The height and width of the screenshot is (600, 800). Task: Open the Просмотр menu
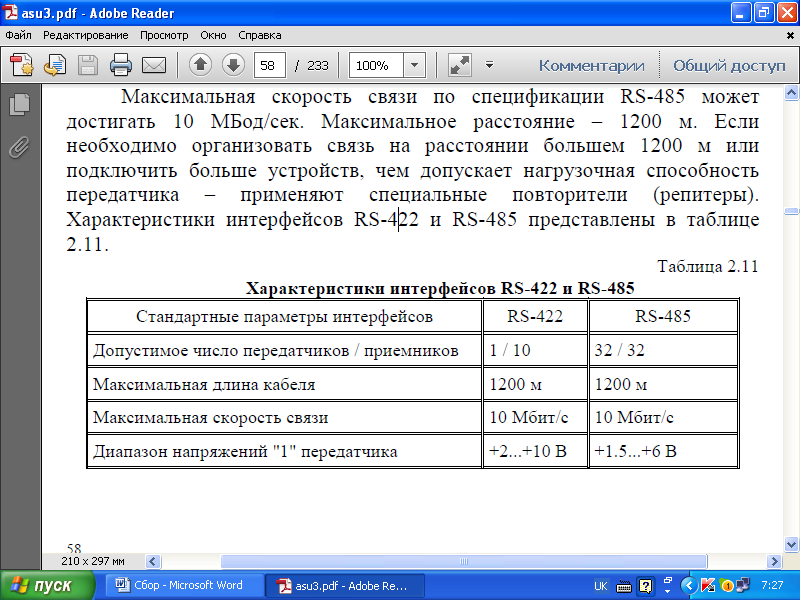(164, 35)
